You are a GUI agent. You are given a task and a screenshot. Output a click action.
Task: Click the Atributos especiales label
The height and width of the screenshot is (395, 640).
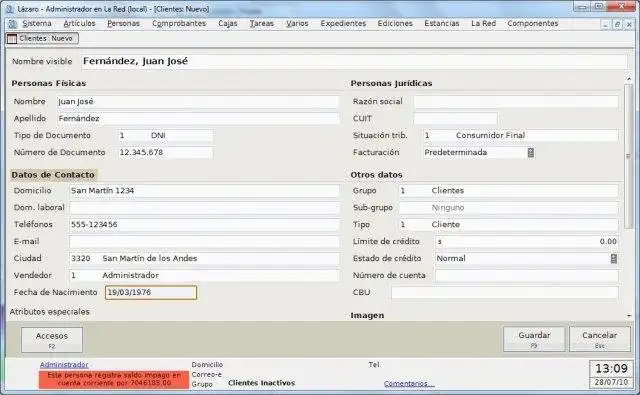pos(49,312)
